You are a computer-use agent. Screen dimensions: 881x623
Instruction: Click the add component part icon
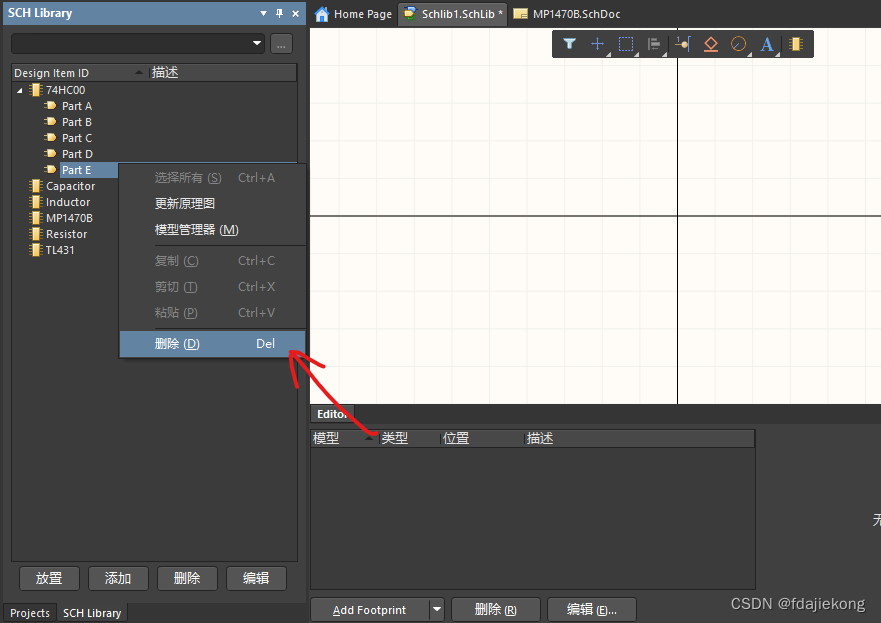point(796,44)
